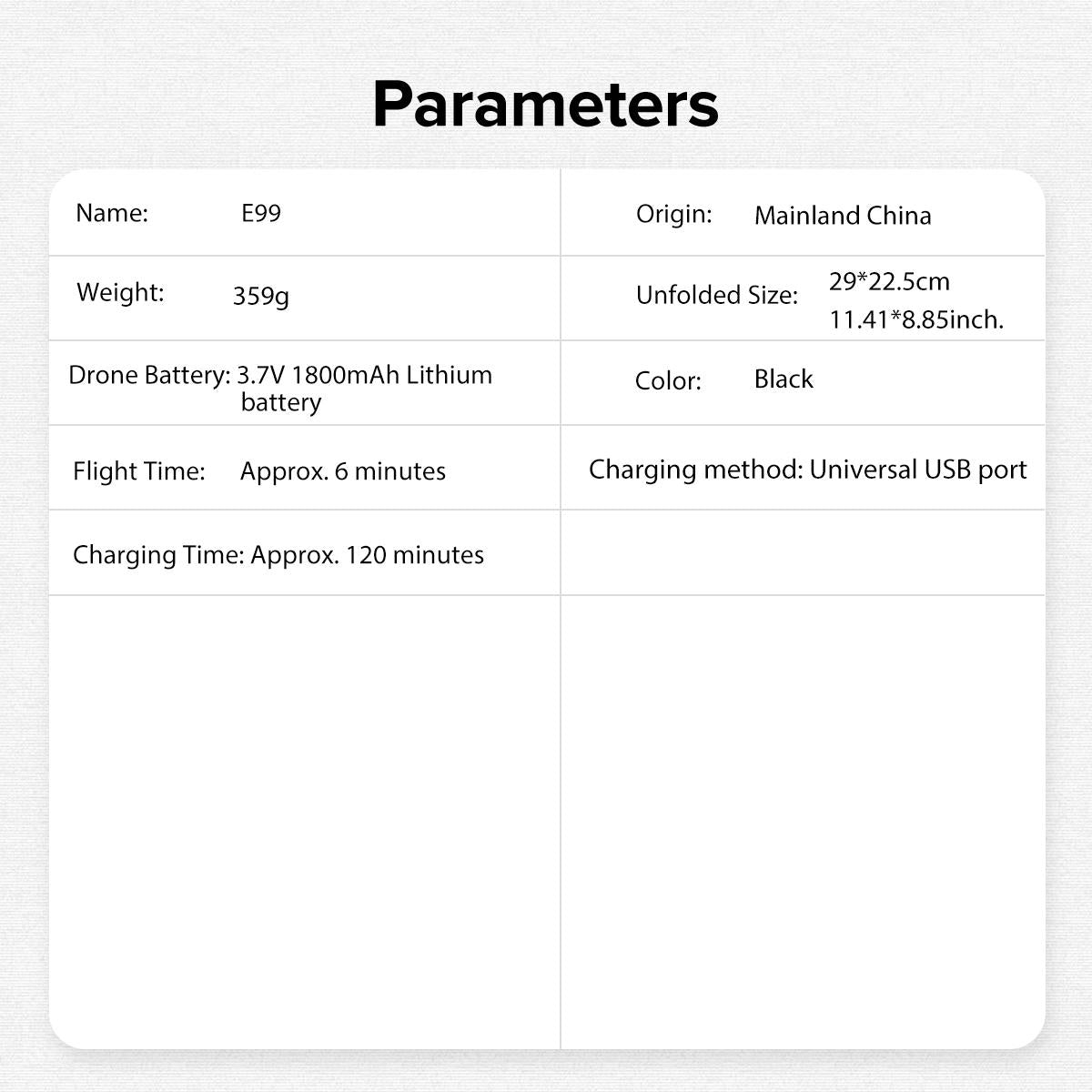Select the "Origin:" label

[x=673, y=215]
